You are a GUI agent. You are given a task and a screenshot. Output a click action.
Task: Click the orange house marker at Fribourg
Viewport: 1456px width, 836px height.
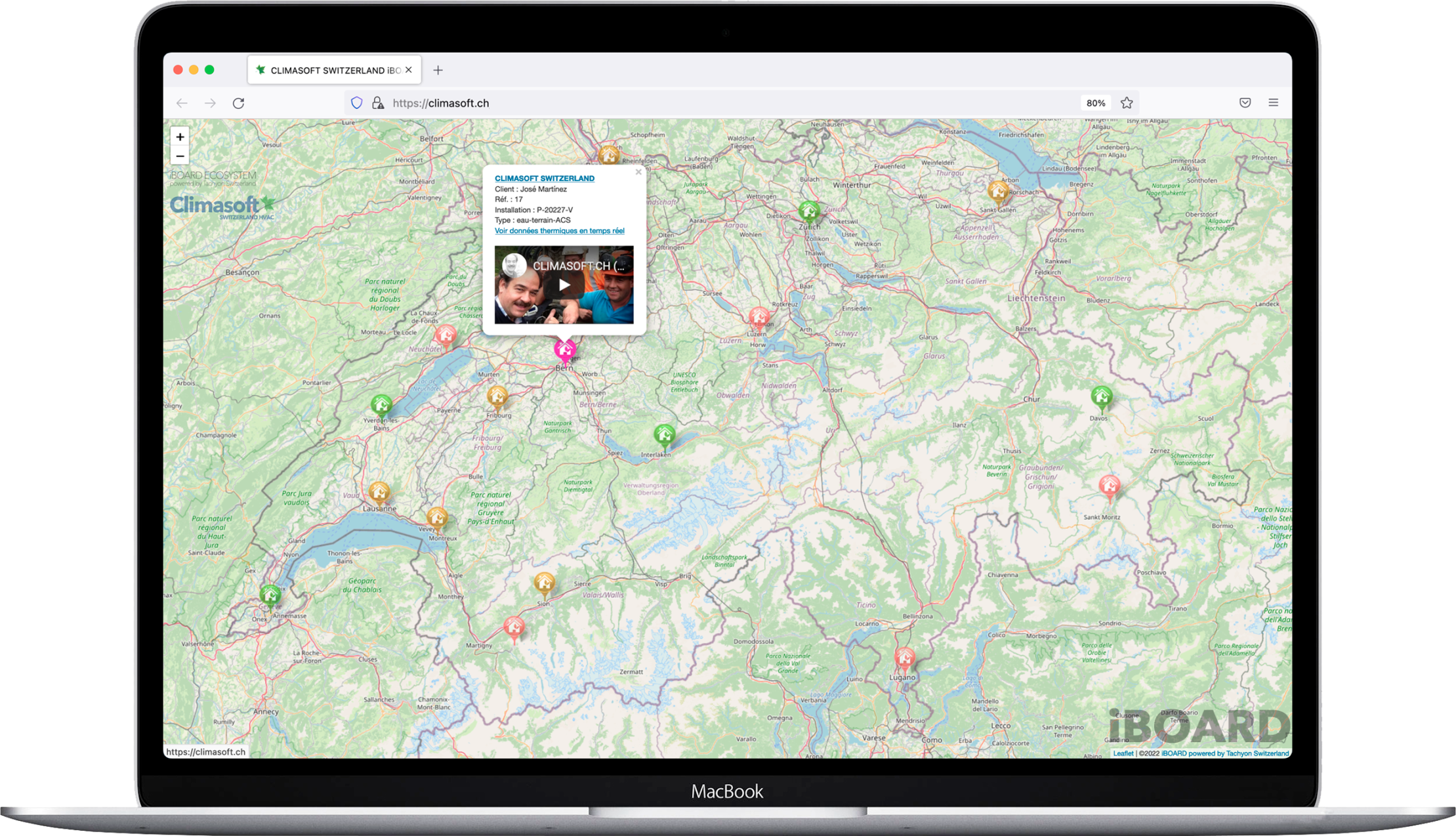tap(497, 397)
